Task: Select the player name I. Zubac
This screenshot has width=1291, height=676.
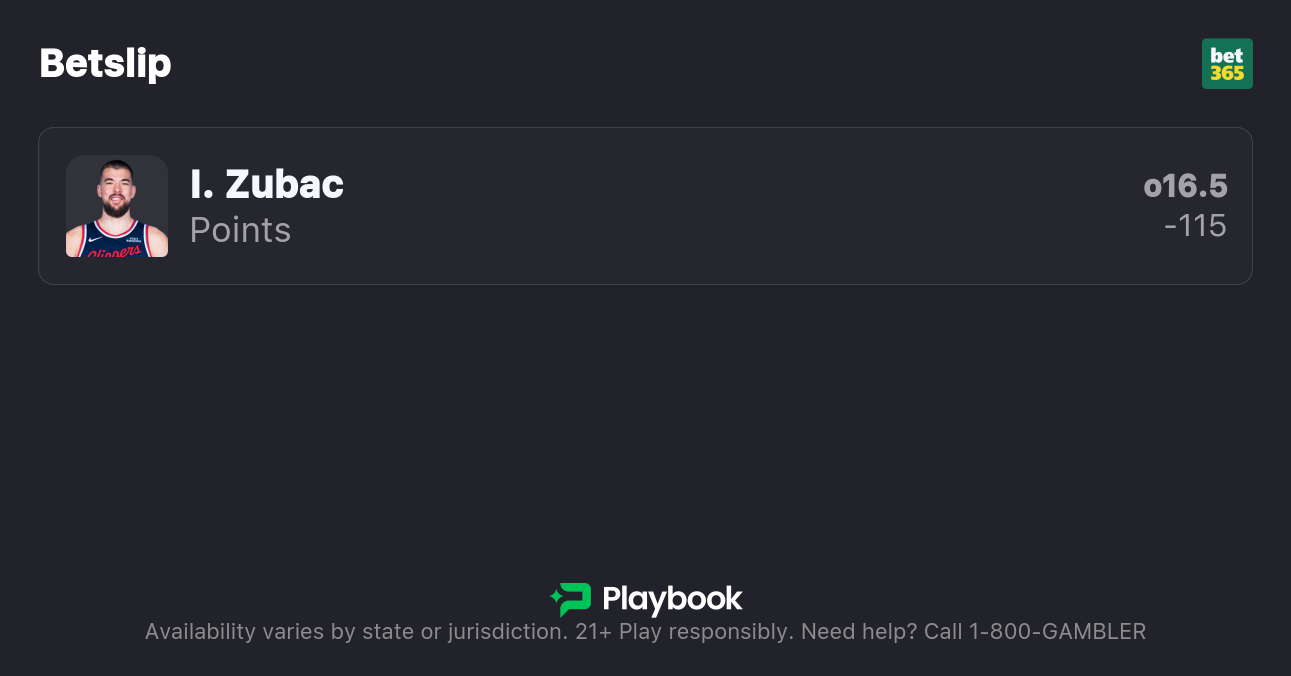Action: tap(266, 185)
